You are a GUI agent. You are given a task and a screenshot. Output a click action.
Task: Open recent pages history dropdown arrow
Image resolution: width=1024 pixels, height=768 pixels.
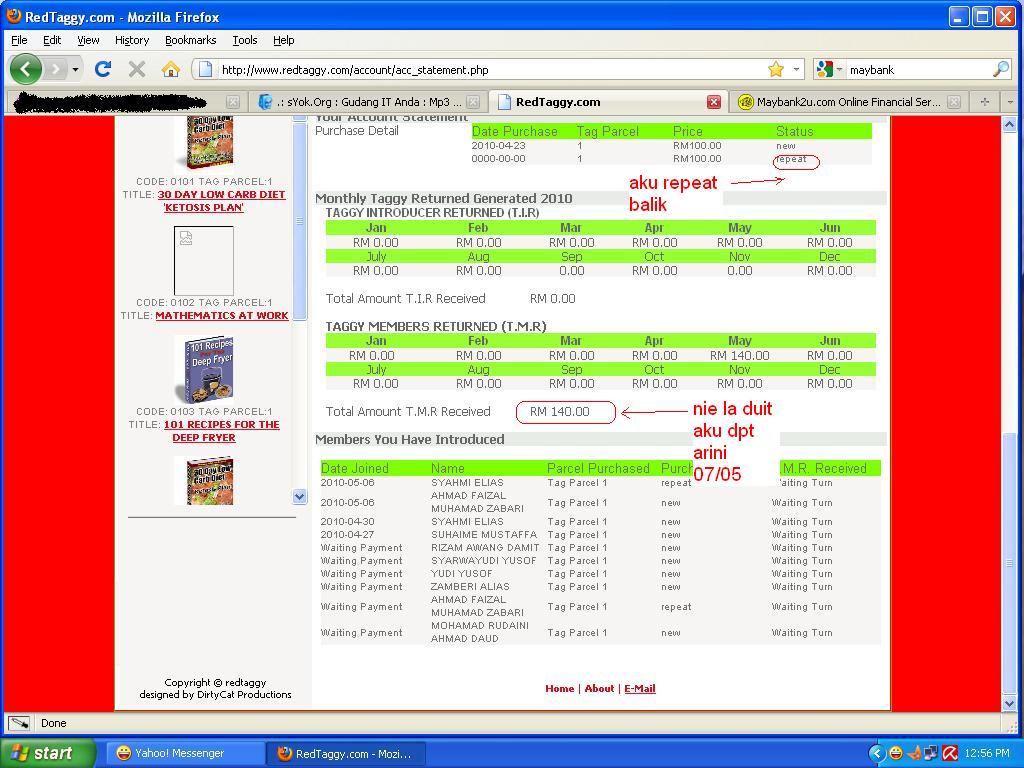[x=76, y=69]
